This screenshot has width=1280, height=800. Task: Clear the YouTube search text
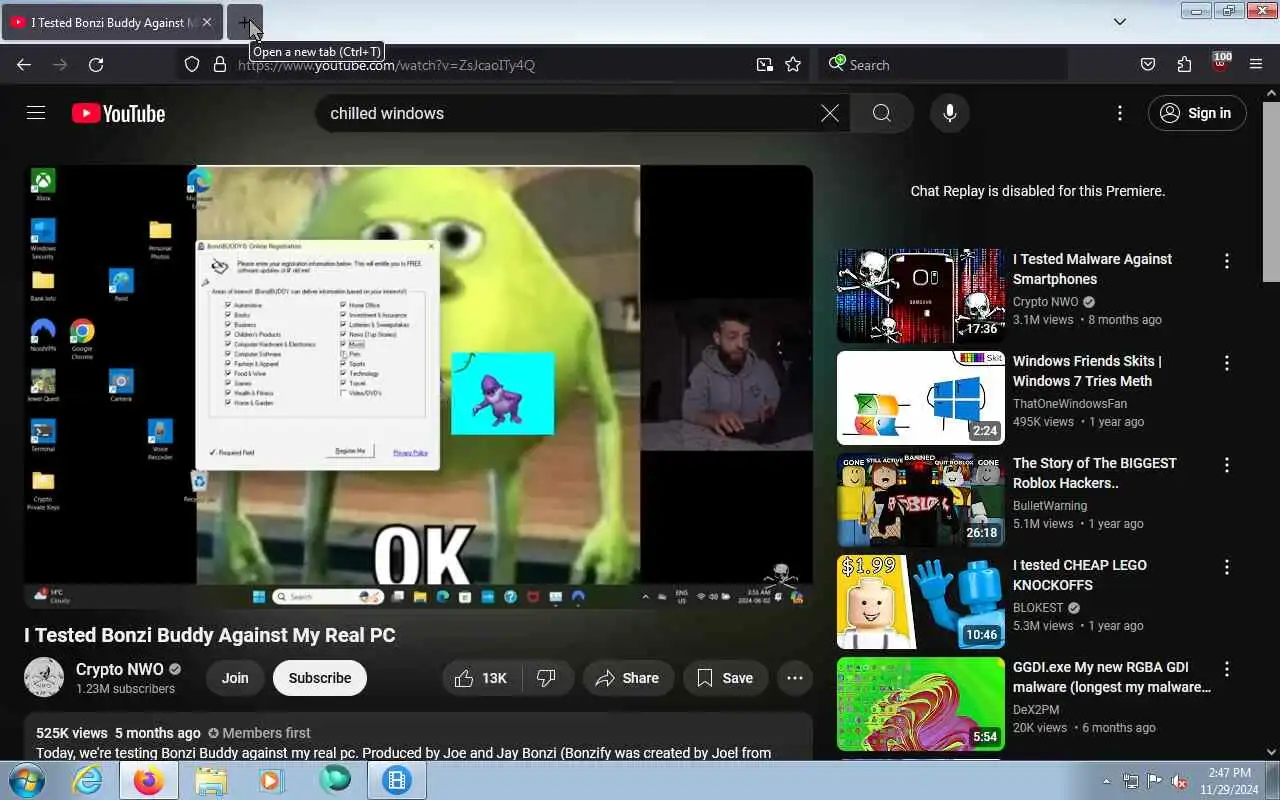click(x=830, y=113)
